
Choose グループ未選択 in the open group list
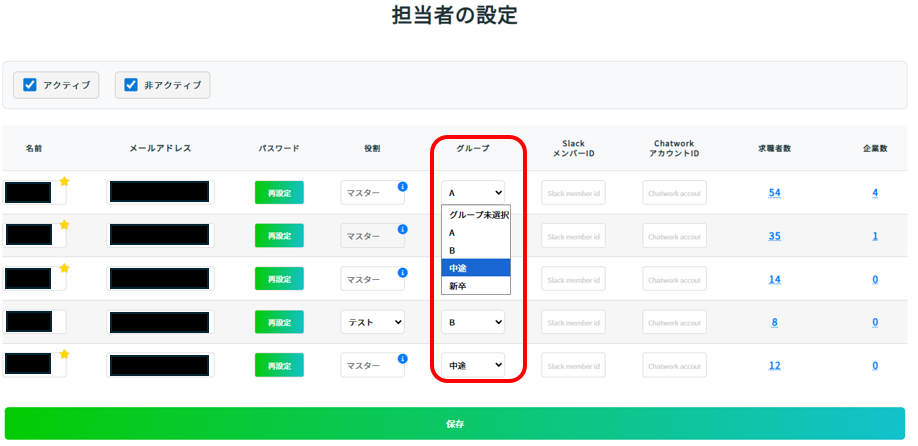click(x=475, y=215)
